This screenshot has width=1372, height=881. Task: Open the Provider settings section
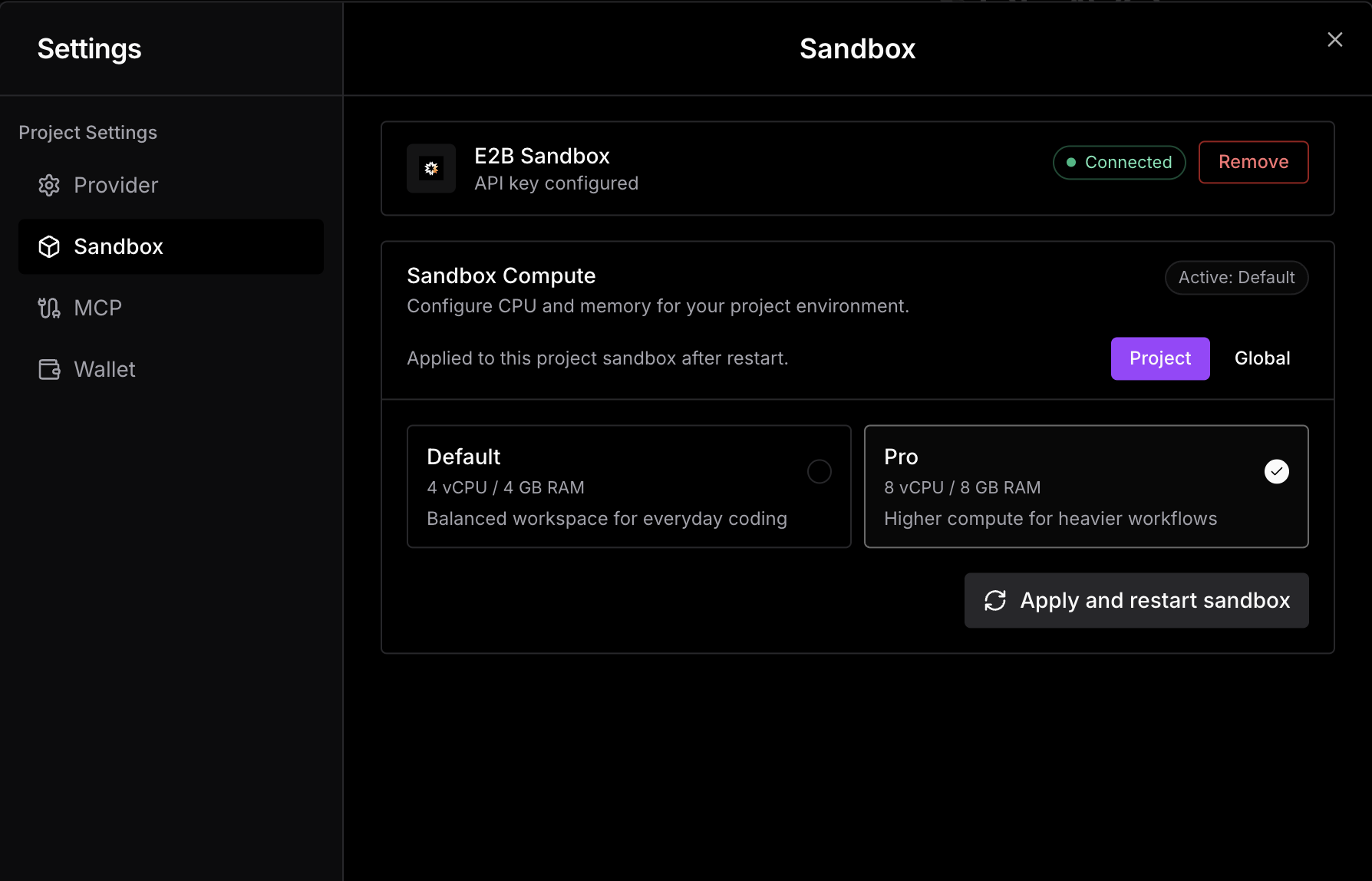(116, 185)
